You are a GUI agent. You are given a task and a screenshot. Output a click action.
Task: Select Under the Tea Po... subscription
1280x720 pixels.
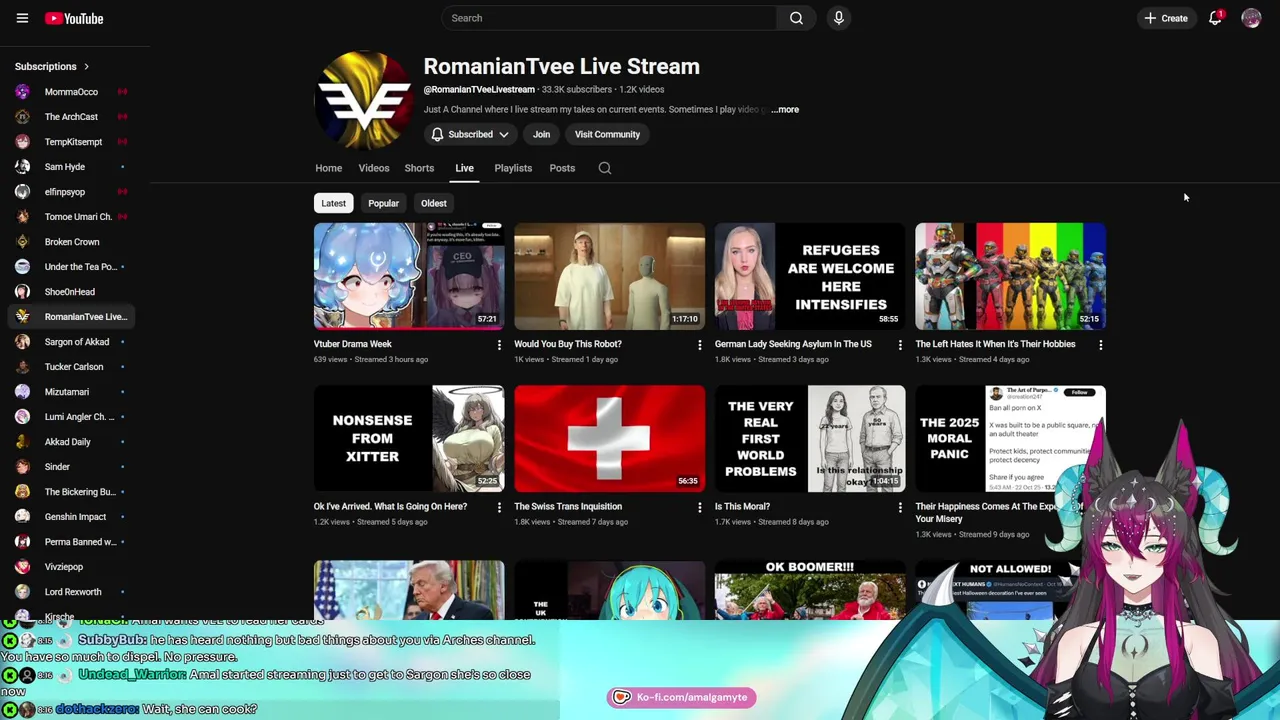tap(72, 267)
